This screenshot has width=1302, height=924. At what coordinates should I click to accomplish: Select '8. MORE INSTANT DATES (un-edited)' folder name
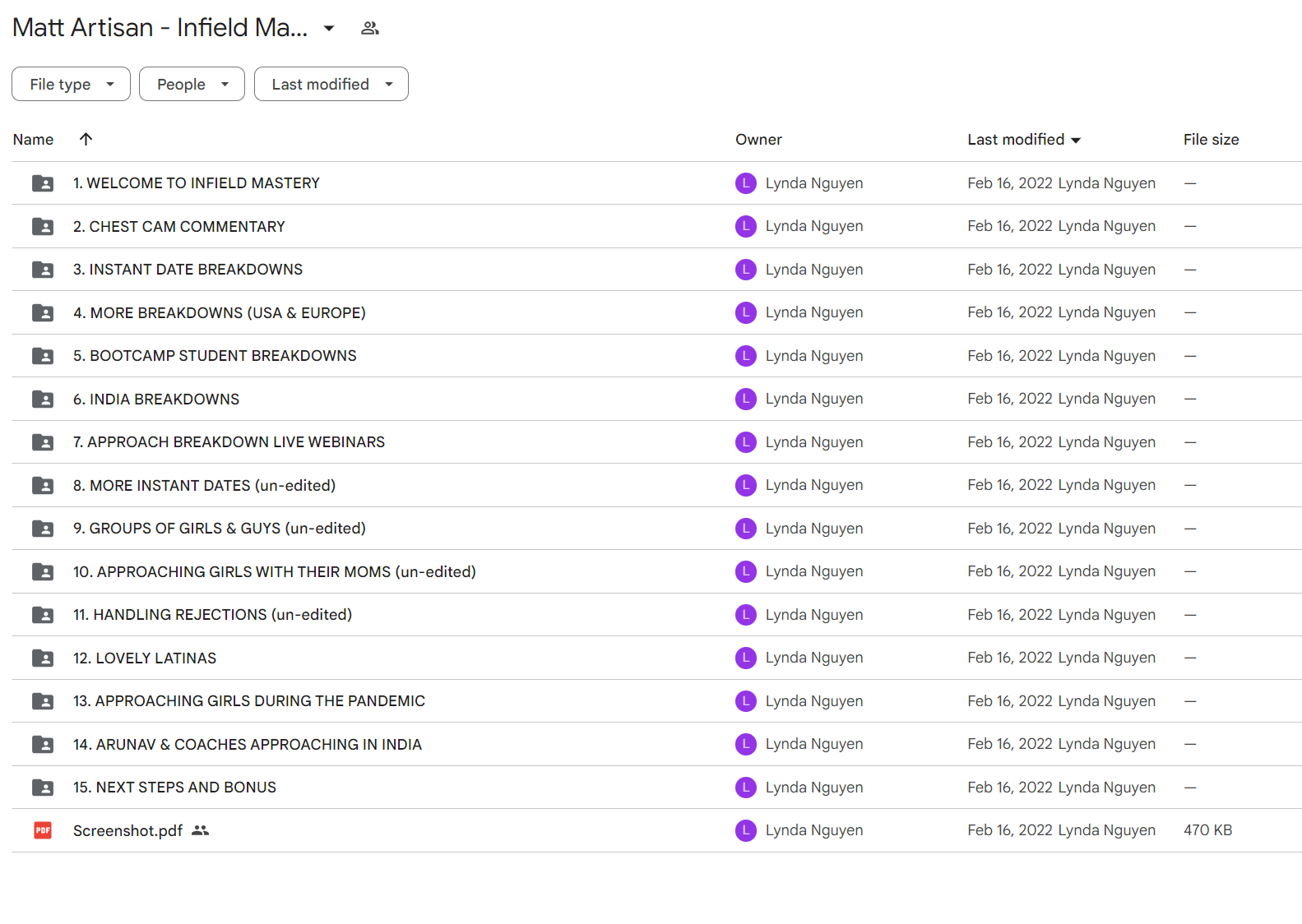coord(204,485)
